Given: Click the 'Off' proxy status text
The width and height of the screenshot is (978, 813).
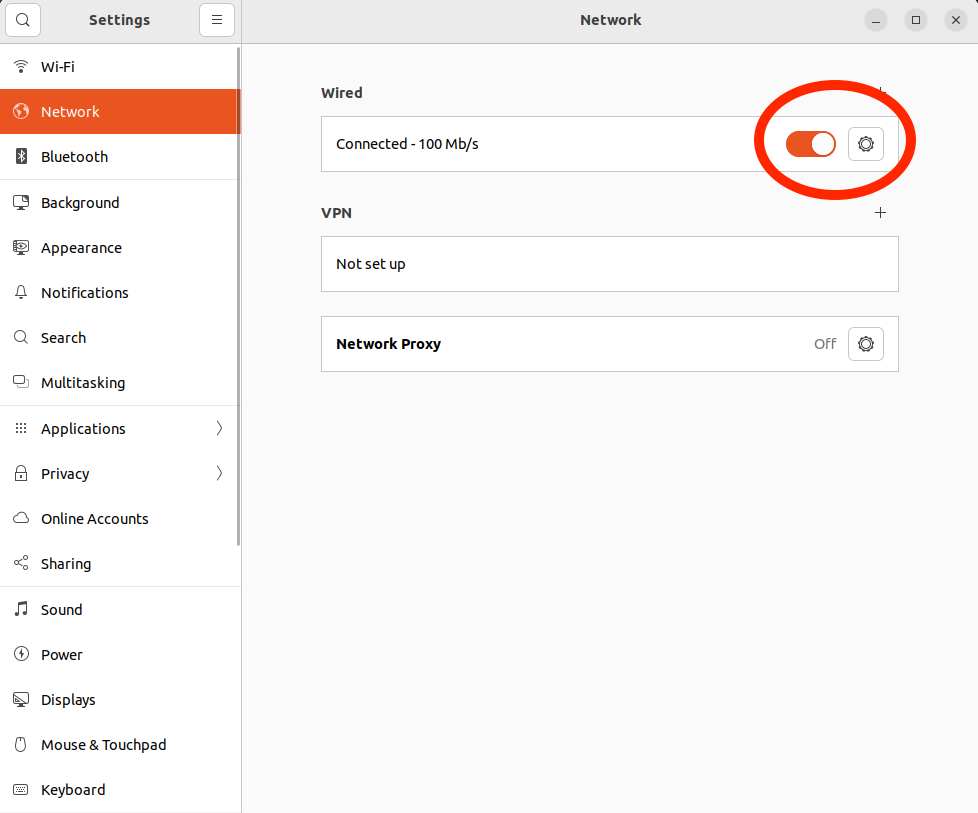Looking at the screenshot, I should 825,344.
